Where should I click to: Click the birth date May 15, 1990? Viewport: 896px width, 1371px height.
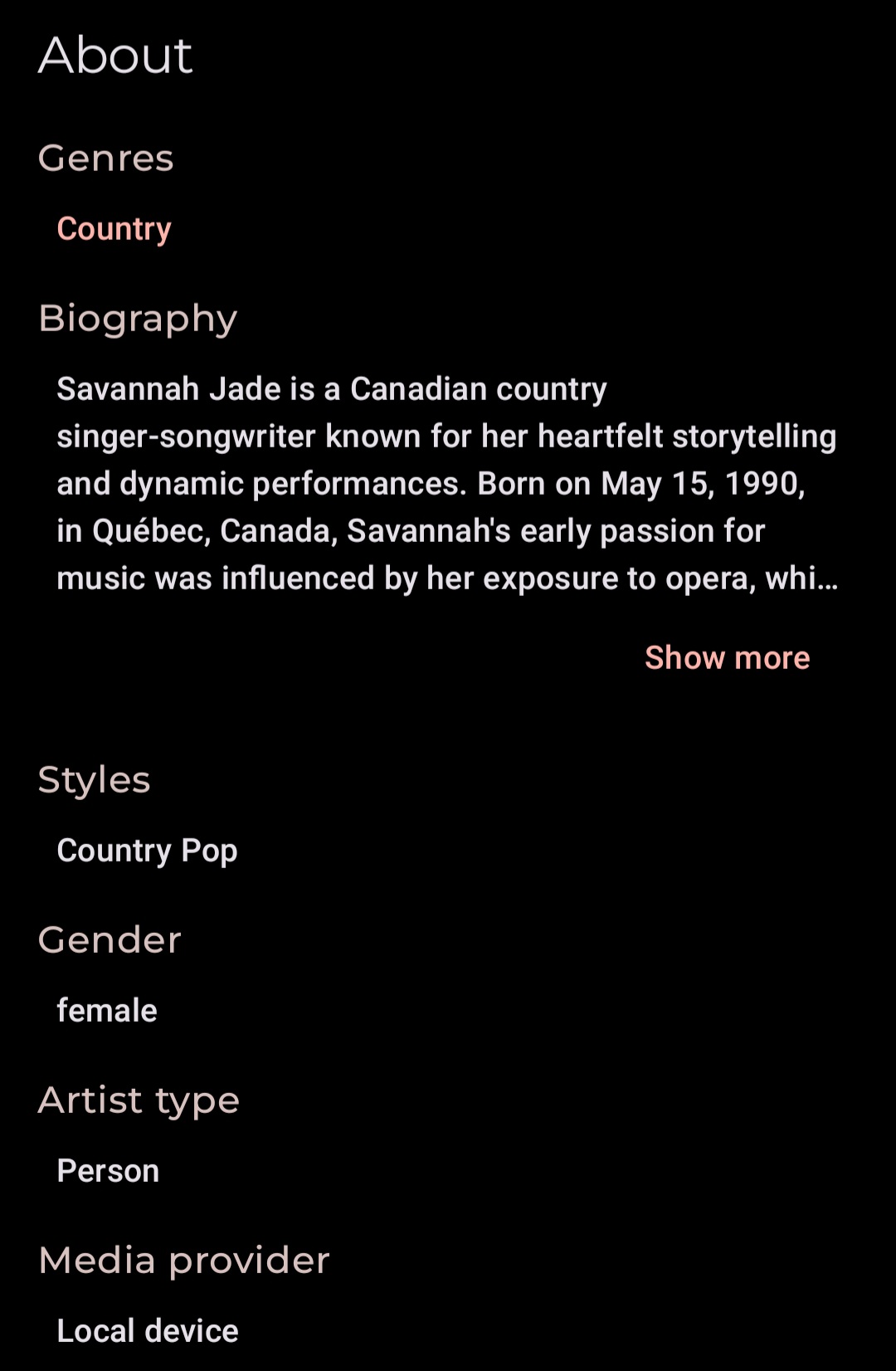(x=703, y=484)
